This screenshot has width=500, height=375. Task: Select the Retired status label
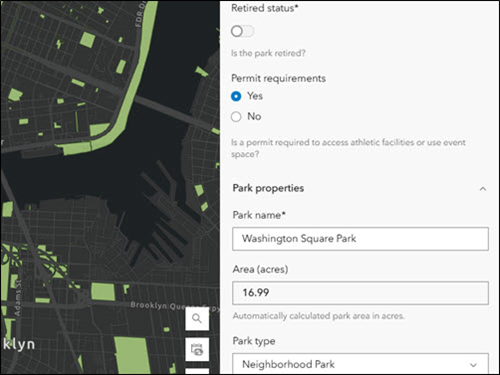click(264, 8)
